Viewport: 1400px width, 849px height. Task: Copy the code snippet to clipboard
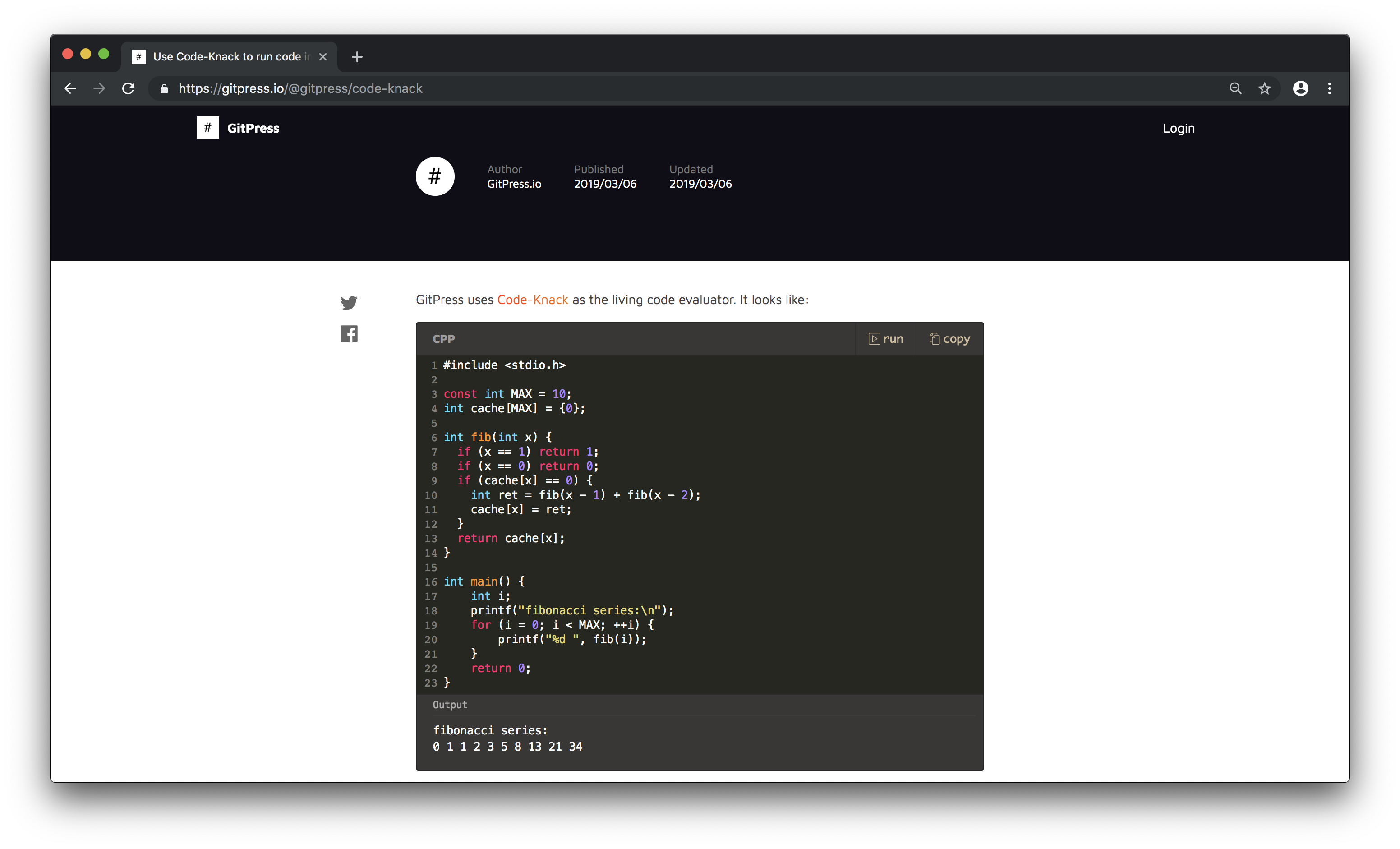click(x=949, y=339)
